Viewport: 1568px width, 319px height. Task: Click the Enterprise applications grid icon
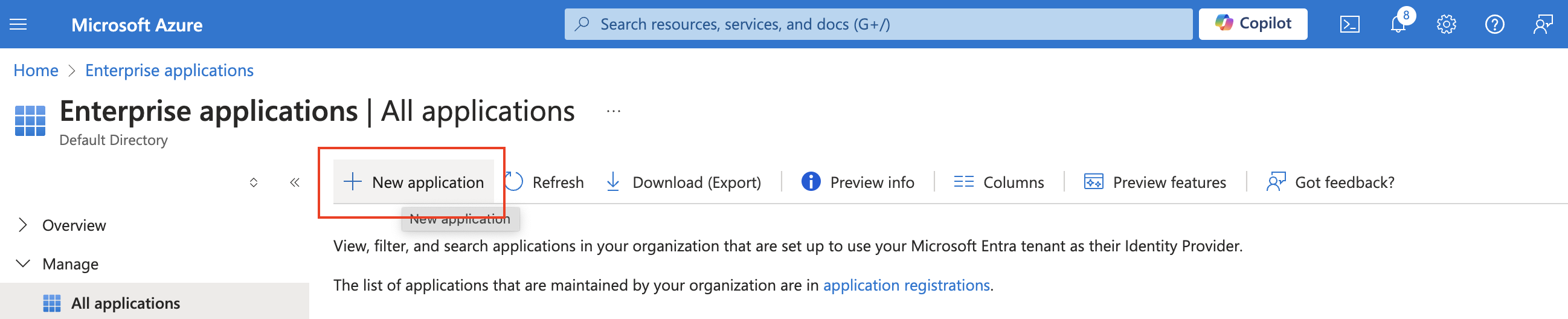[30, 121]
